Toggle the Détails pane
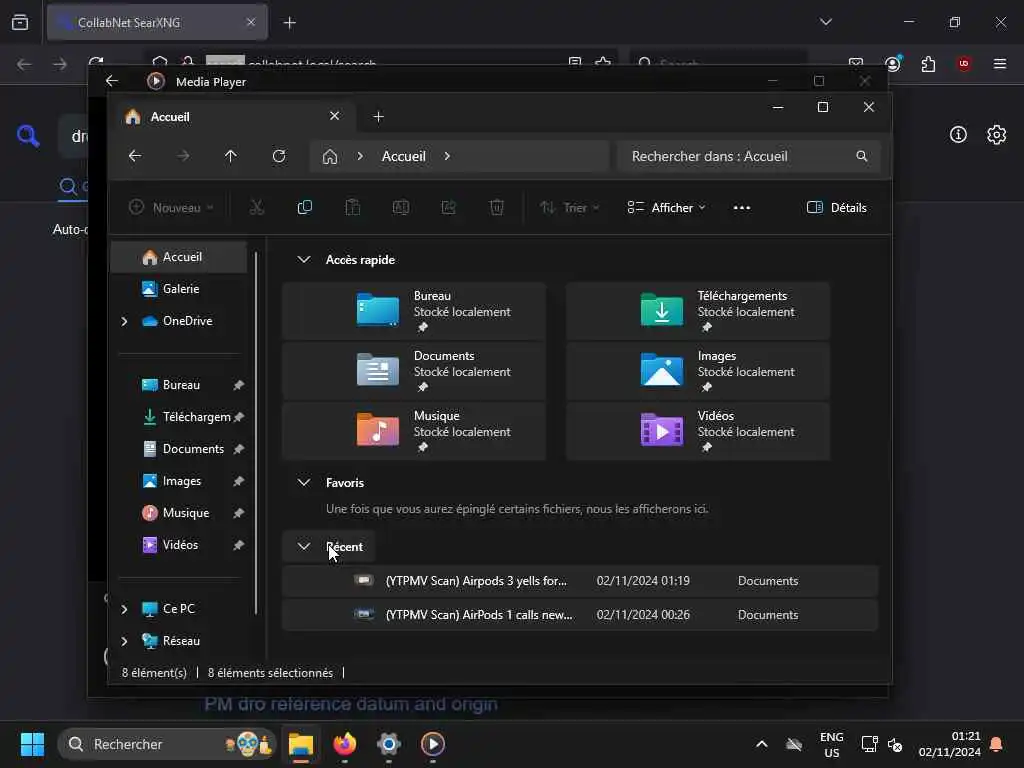The height and width of the screenshot is (768, 1024). [x=837, y=208]
